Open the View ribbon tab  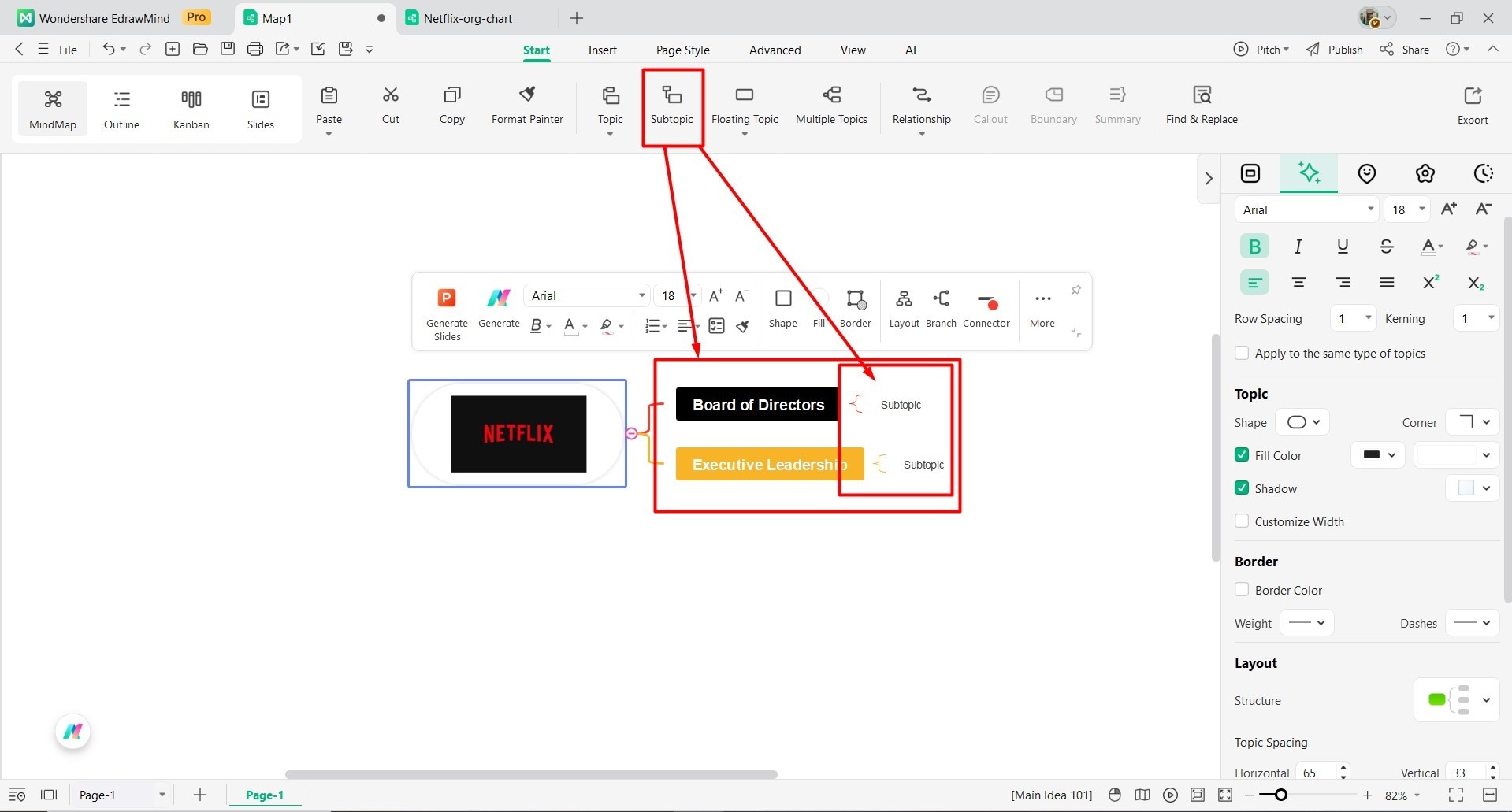(x=853, y=50)
